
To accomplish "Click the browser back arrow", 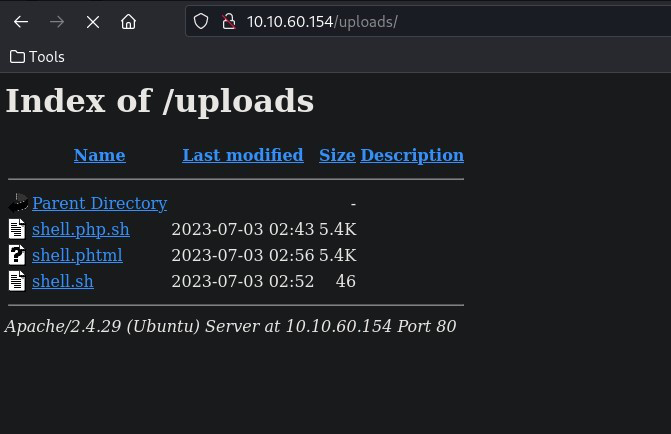I will 21,21.
